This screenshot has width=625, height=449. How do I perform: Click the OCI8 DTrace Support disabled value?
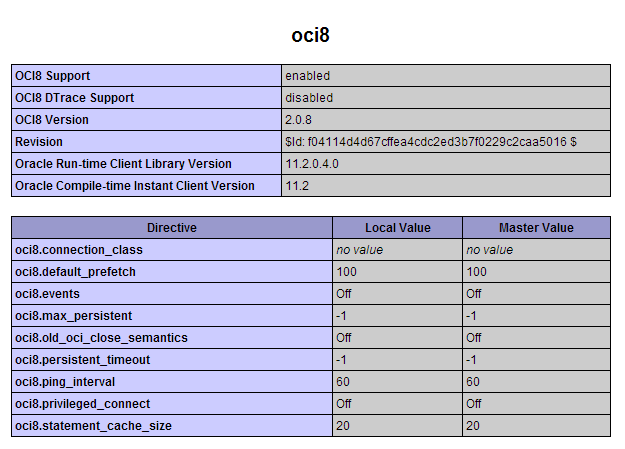[x=309, y=98]
